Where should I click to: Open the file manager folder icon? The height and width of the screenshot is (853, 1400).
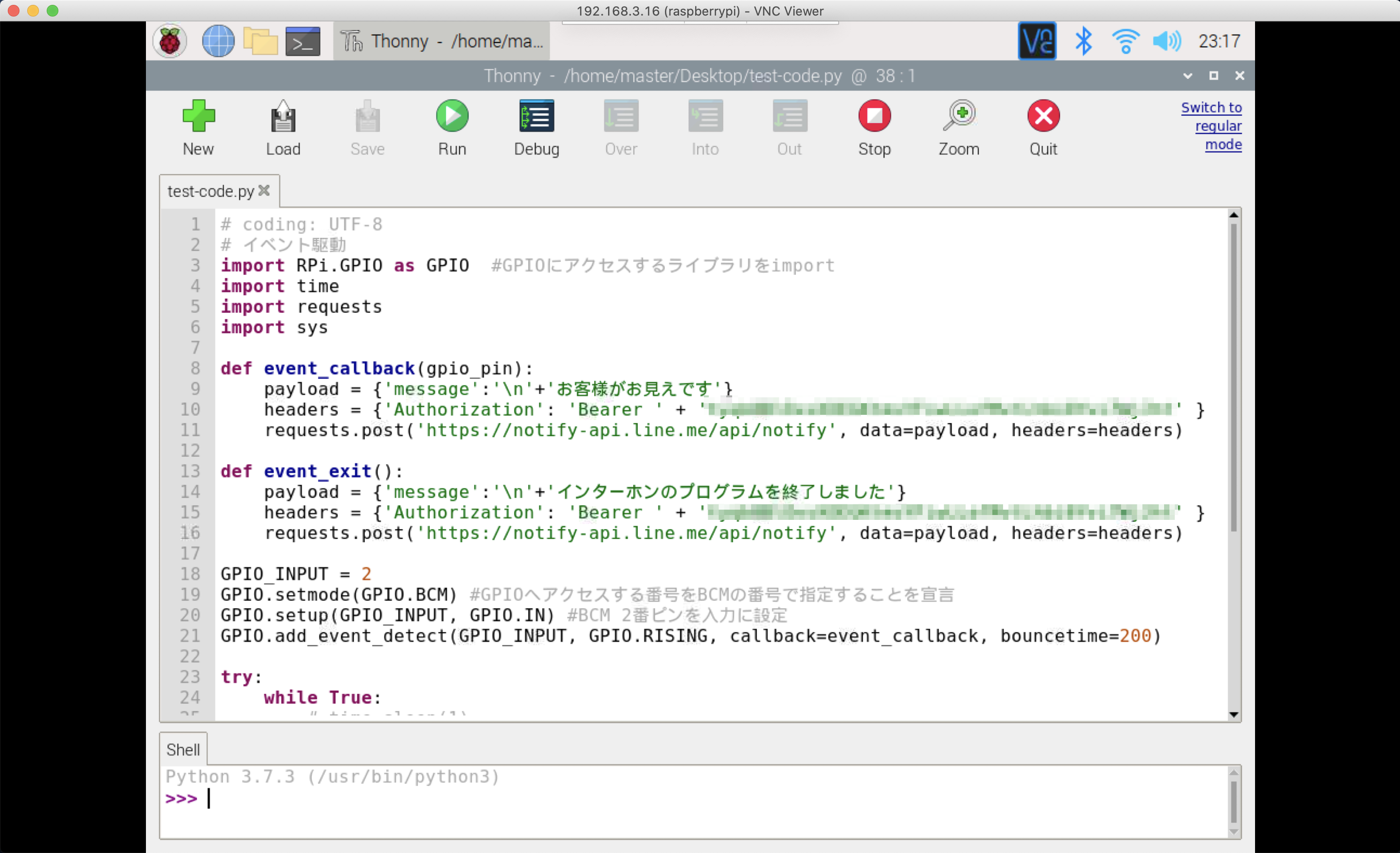pos(260,41)
